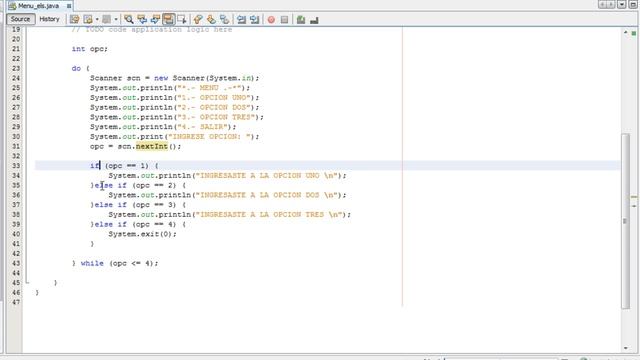The image size is (640, 360).
Task: Click the yellow warning mark in error stripe
Action: point(634,197)
